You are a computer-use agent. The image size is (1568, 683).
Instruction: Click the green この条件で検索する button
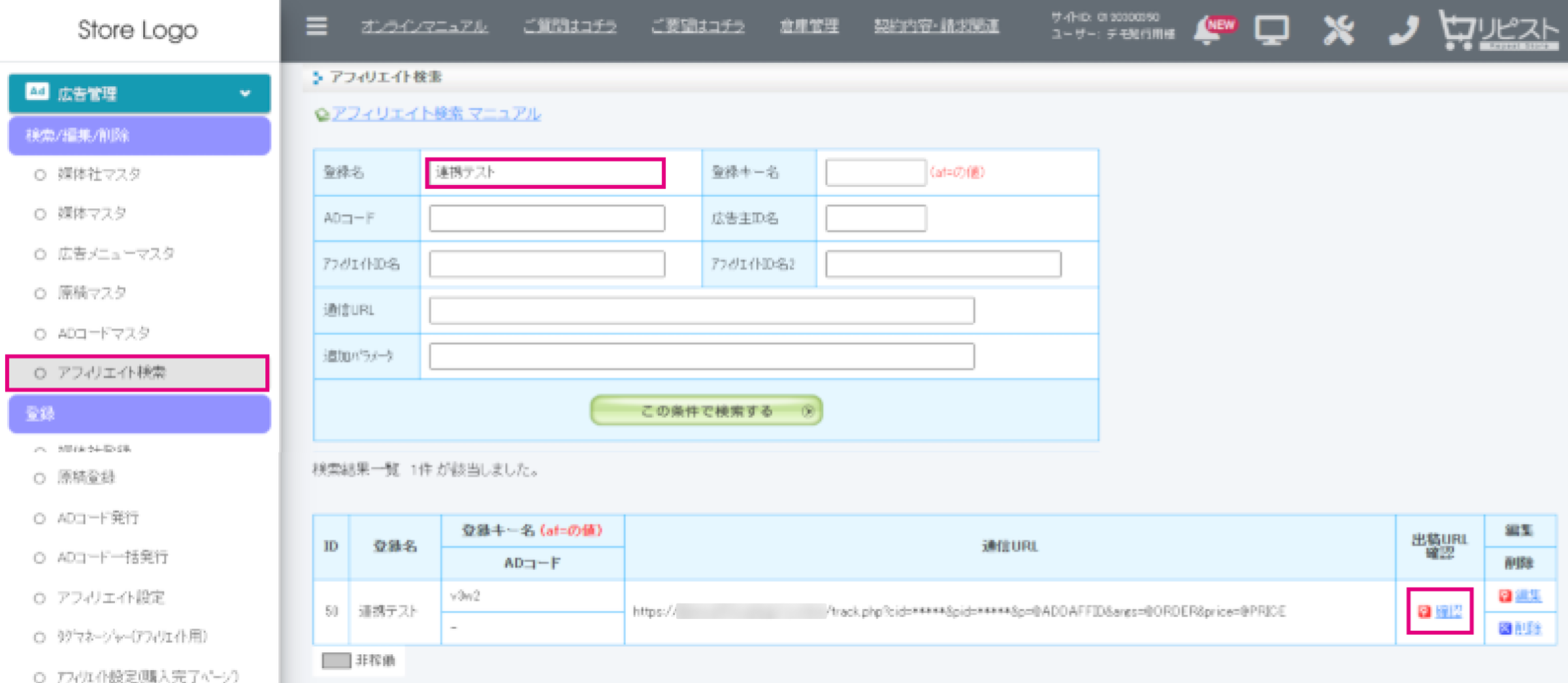pyautogui.click(x=706, y=411)
